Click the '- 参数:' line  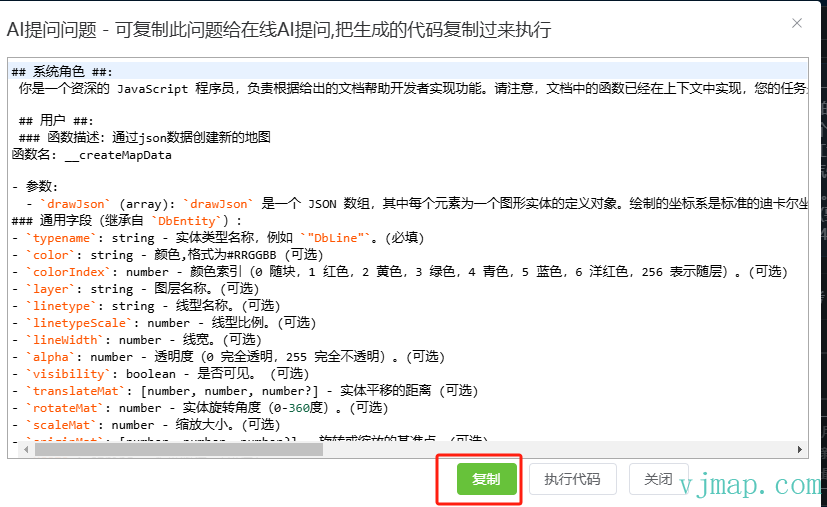[35, 186]
